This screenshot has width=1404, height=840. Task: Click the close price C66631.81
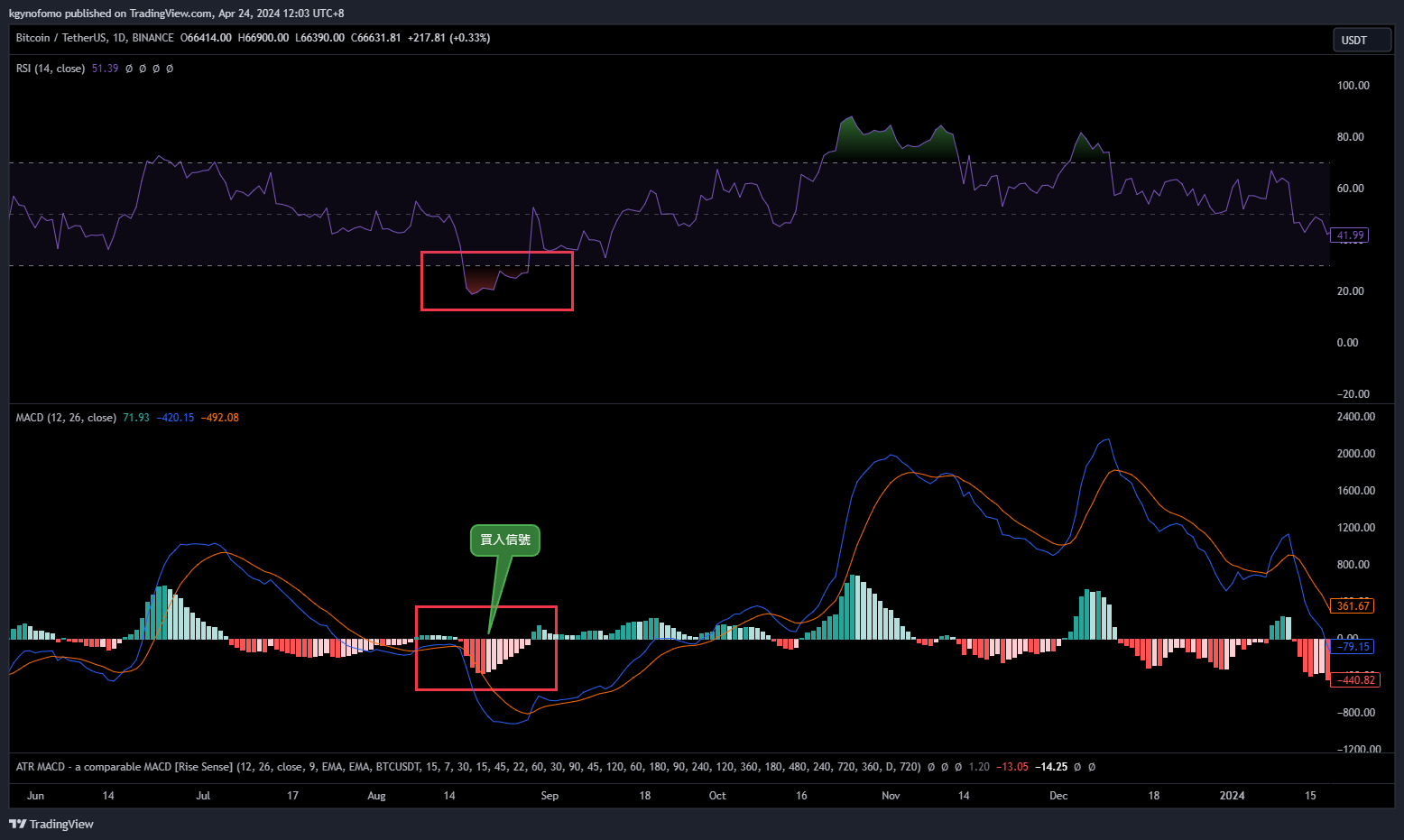375,38
